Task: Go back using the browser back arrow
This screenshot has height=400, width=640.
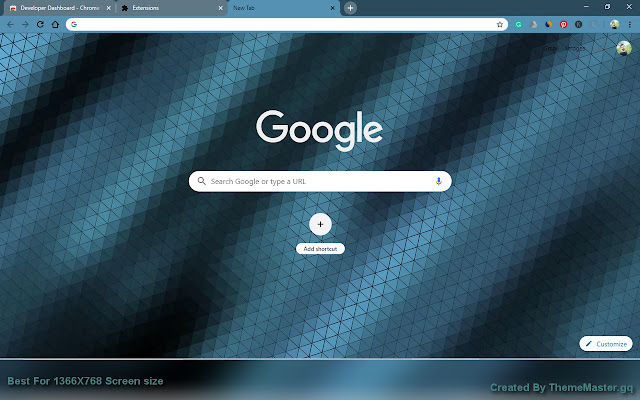Action: [x=10, y=24]
